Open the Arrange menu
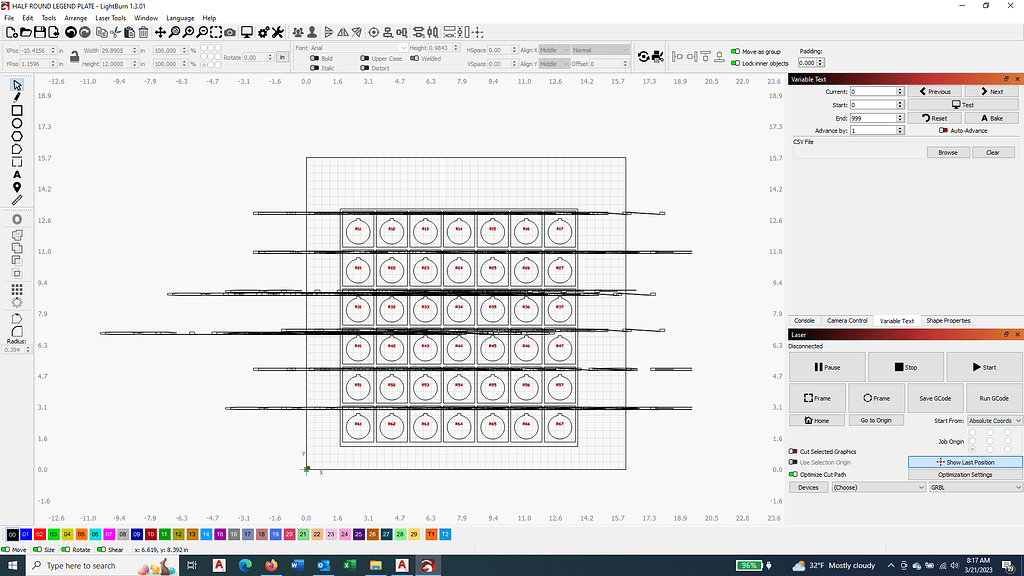 (x=75, y=17)
